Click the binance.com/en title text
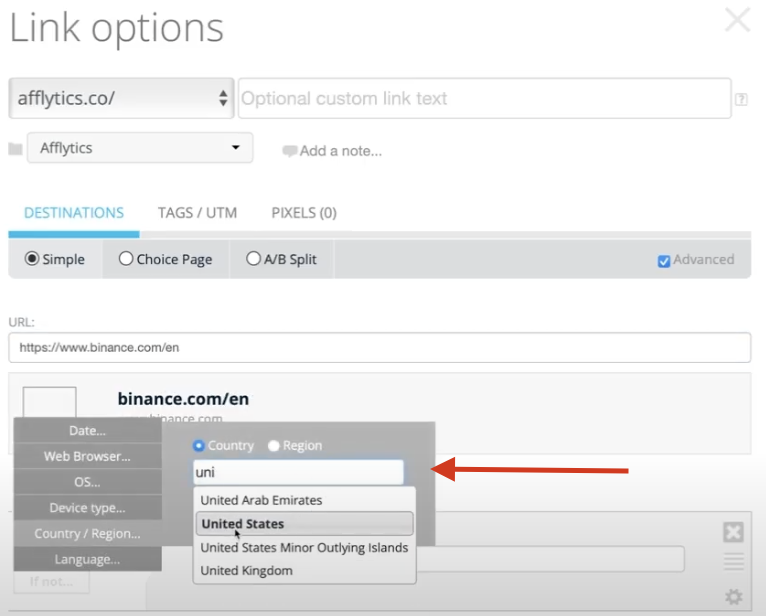Viewport: 766px width, 616px height. (x=183, y=399)
